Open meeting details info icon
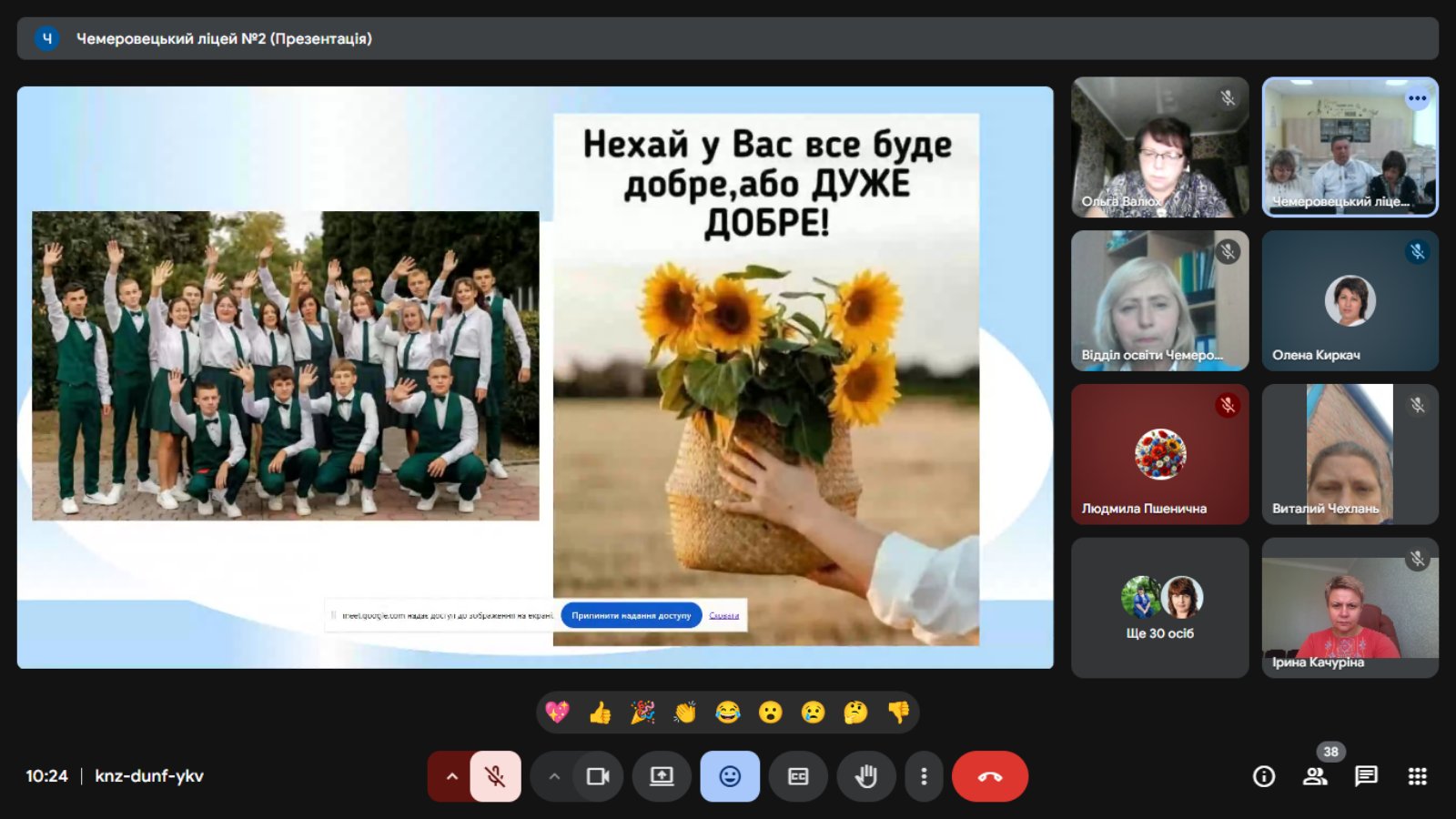1456x819 pixels. coord(1264,776)
